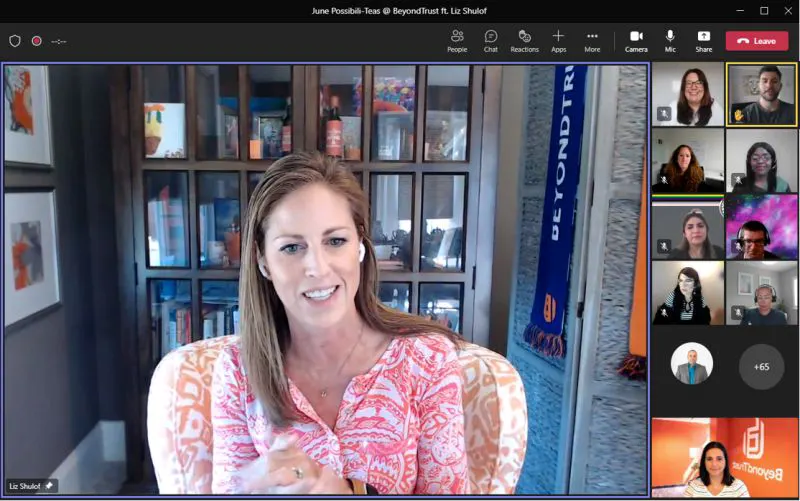The image size is (800, 501).
Task: Open the meeting Chat
Action: (491, 41)
